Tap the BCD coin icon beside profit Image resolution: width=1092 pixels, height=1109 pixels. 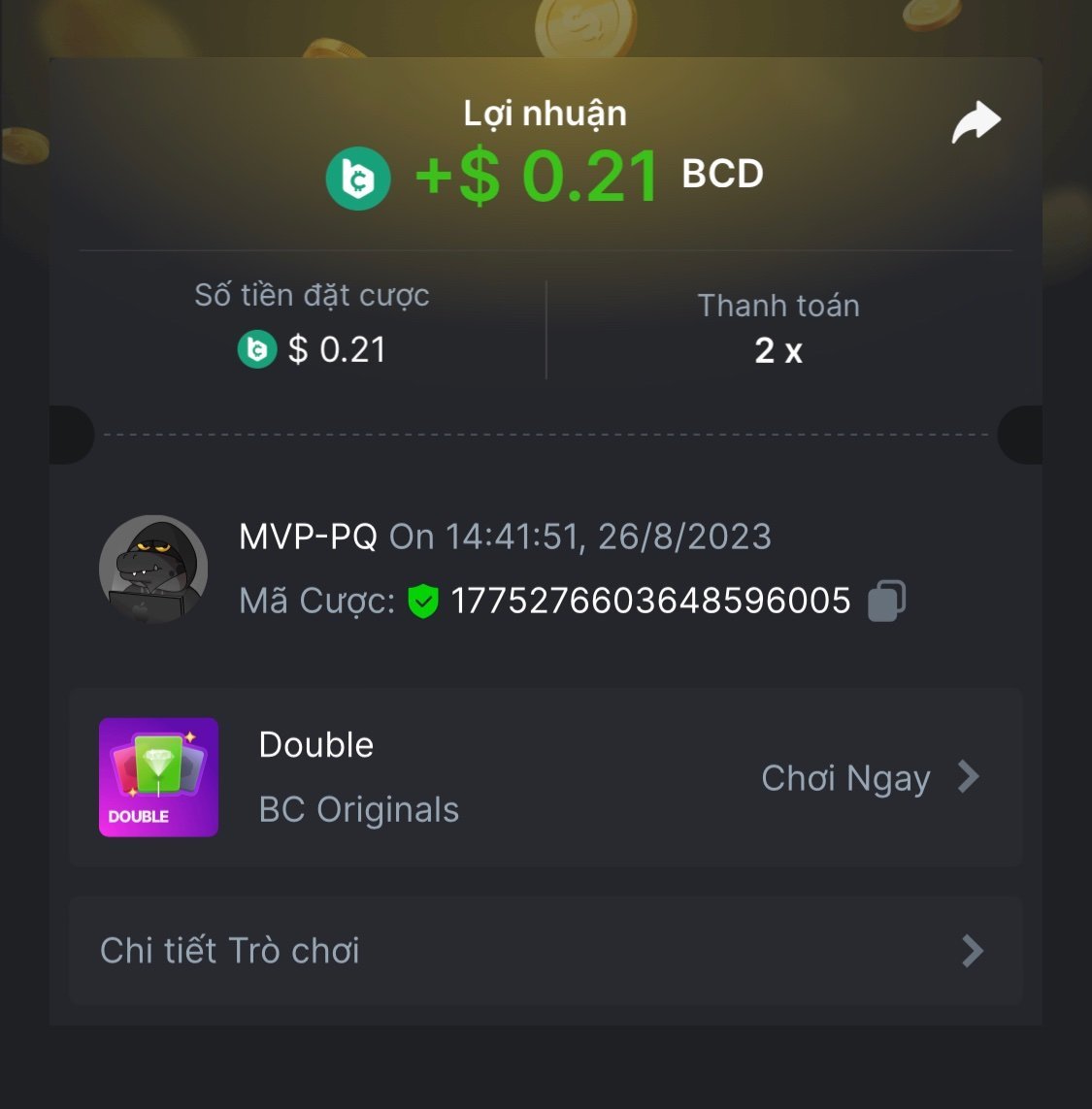[x=358, y=179]
